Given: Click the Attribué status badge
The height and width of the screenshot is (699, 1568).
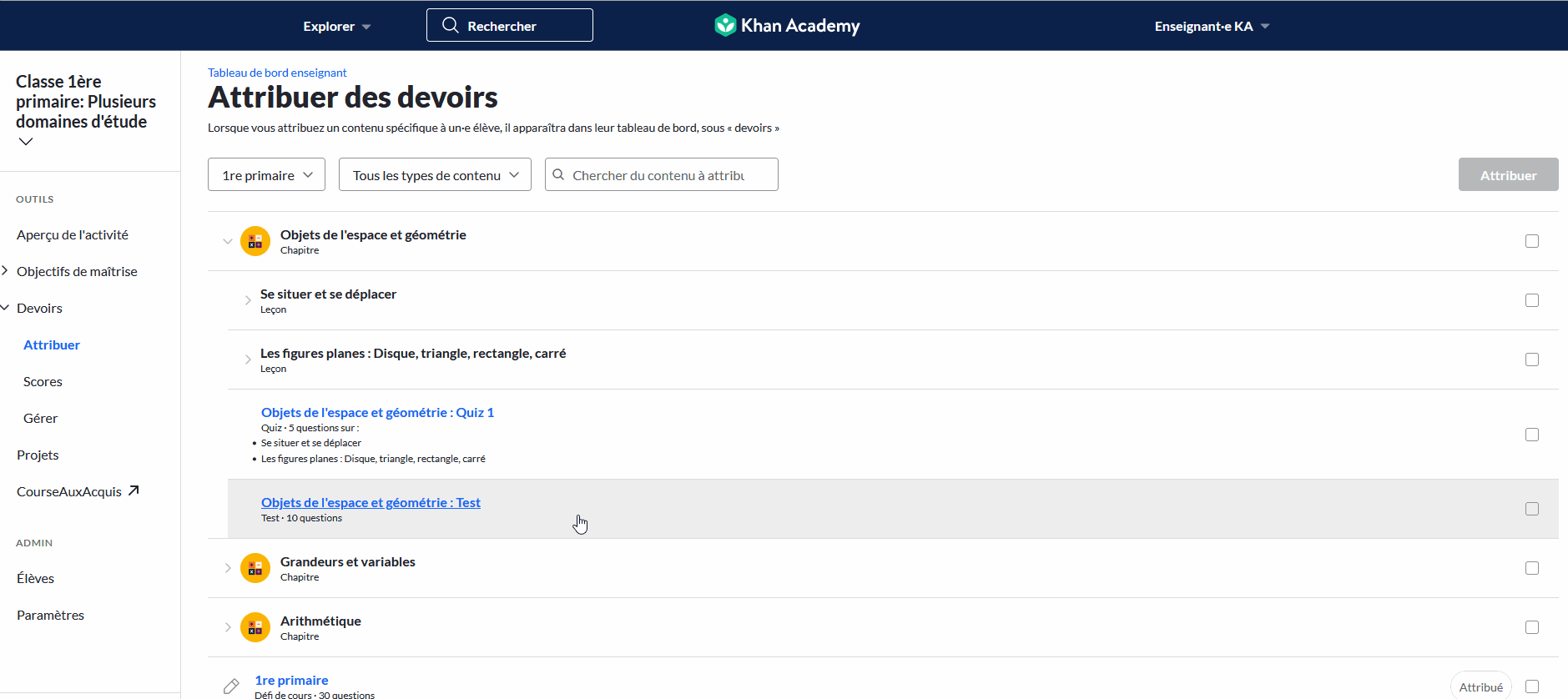Looking at the screenshot, I should point(1481,686).
